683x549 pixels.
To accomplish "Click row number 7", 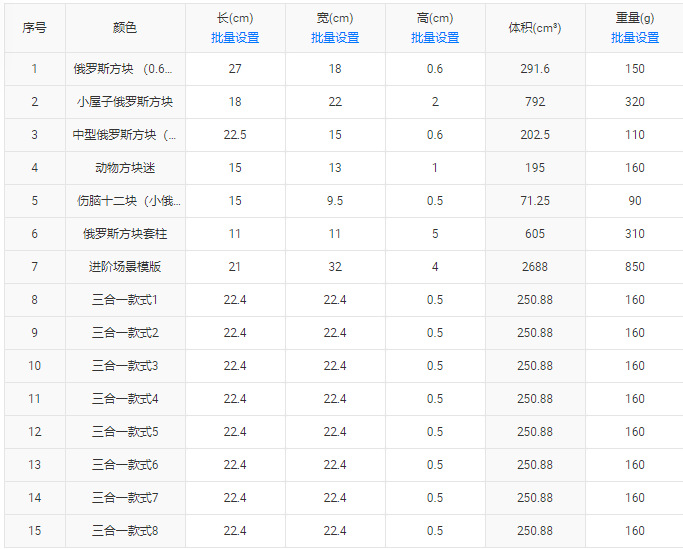I will tap(35, 267).
